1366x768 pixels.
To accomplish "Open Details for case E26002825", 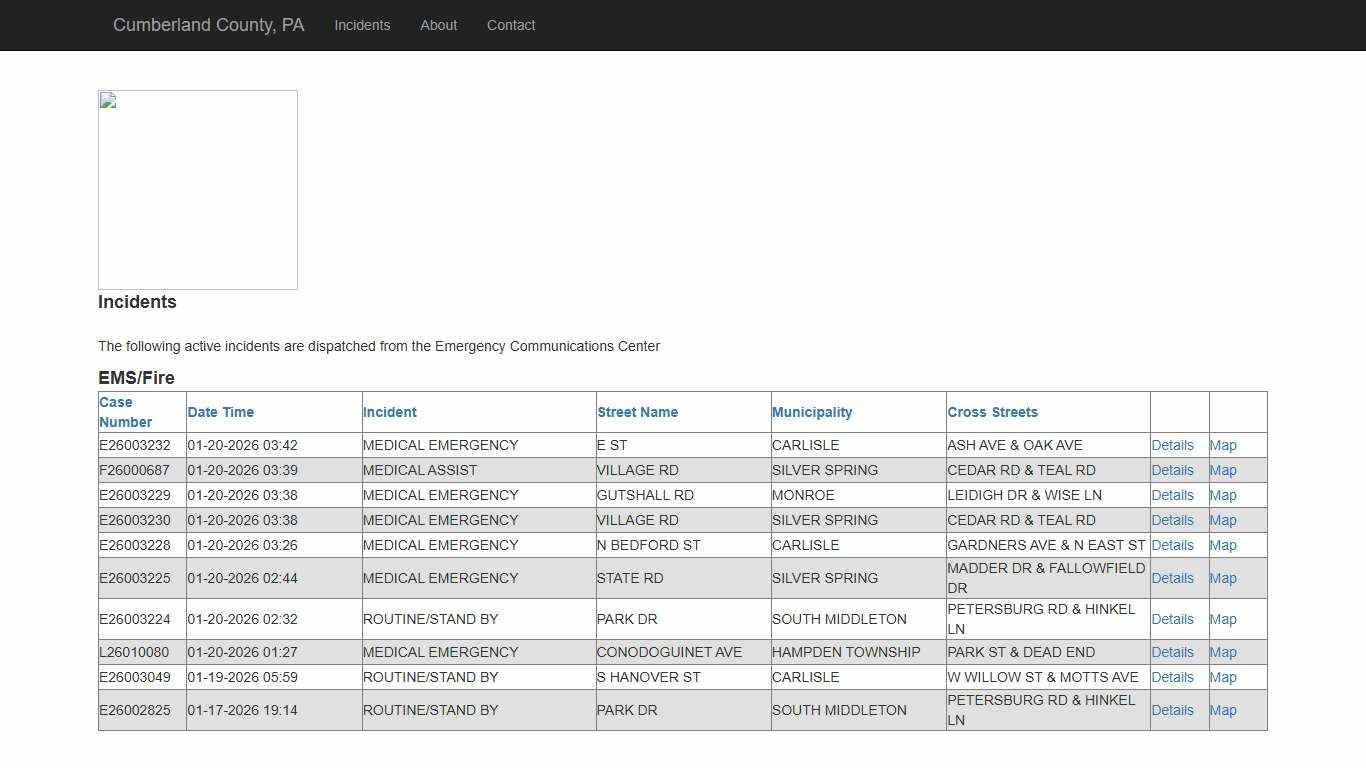I will [x=1172, y=710].
